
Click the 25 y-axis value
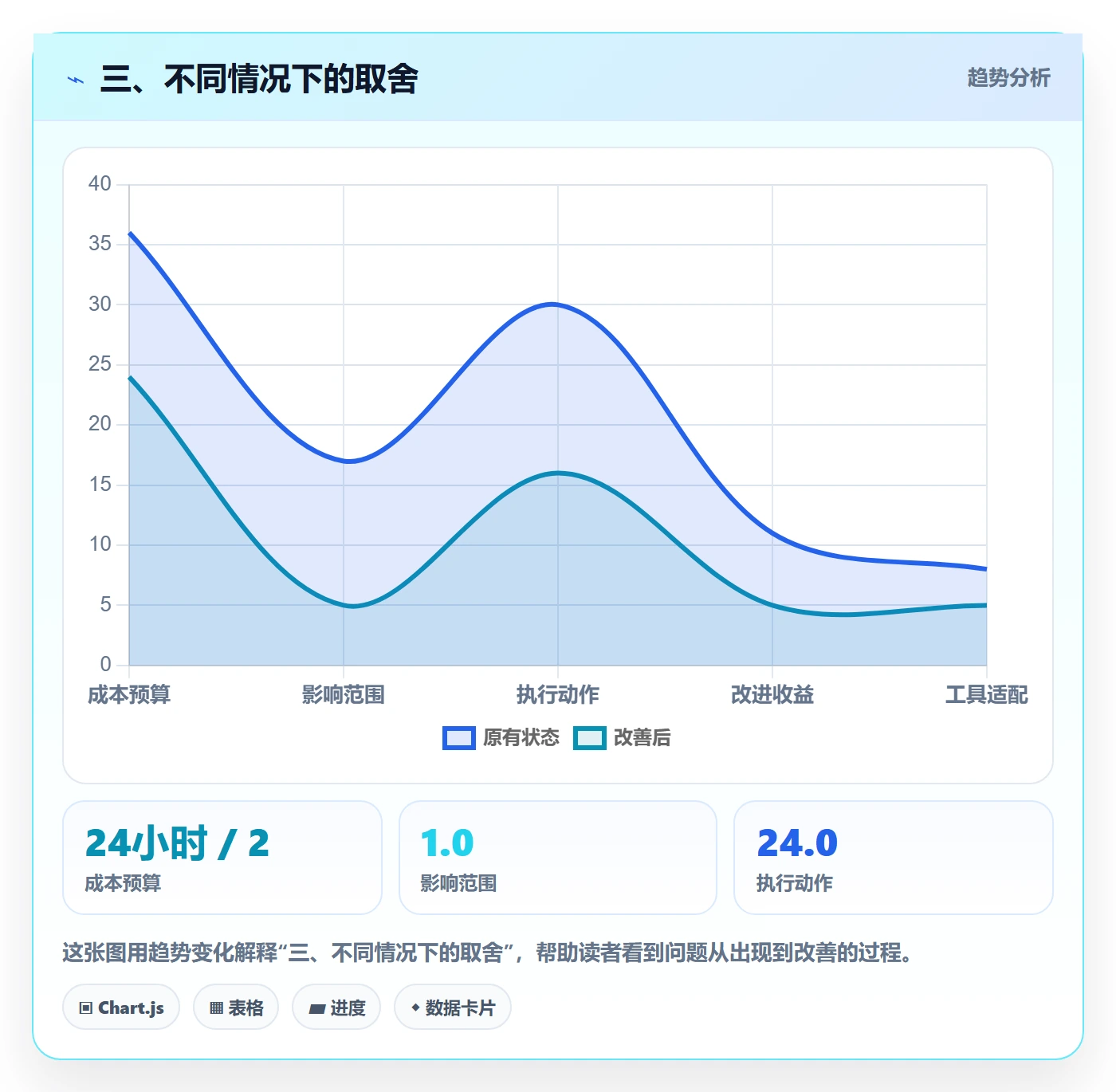point(100,364)
